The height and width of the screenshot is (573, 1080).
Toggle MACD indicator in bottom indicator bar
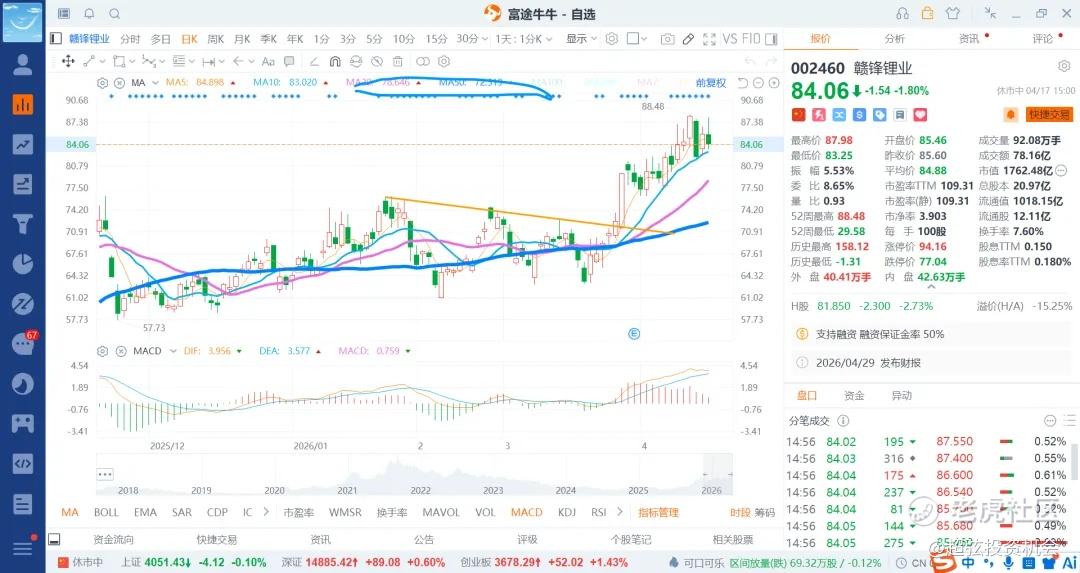pos(526,512)
